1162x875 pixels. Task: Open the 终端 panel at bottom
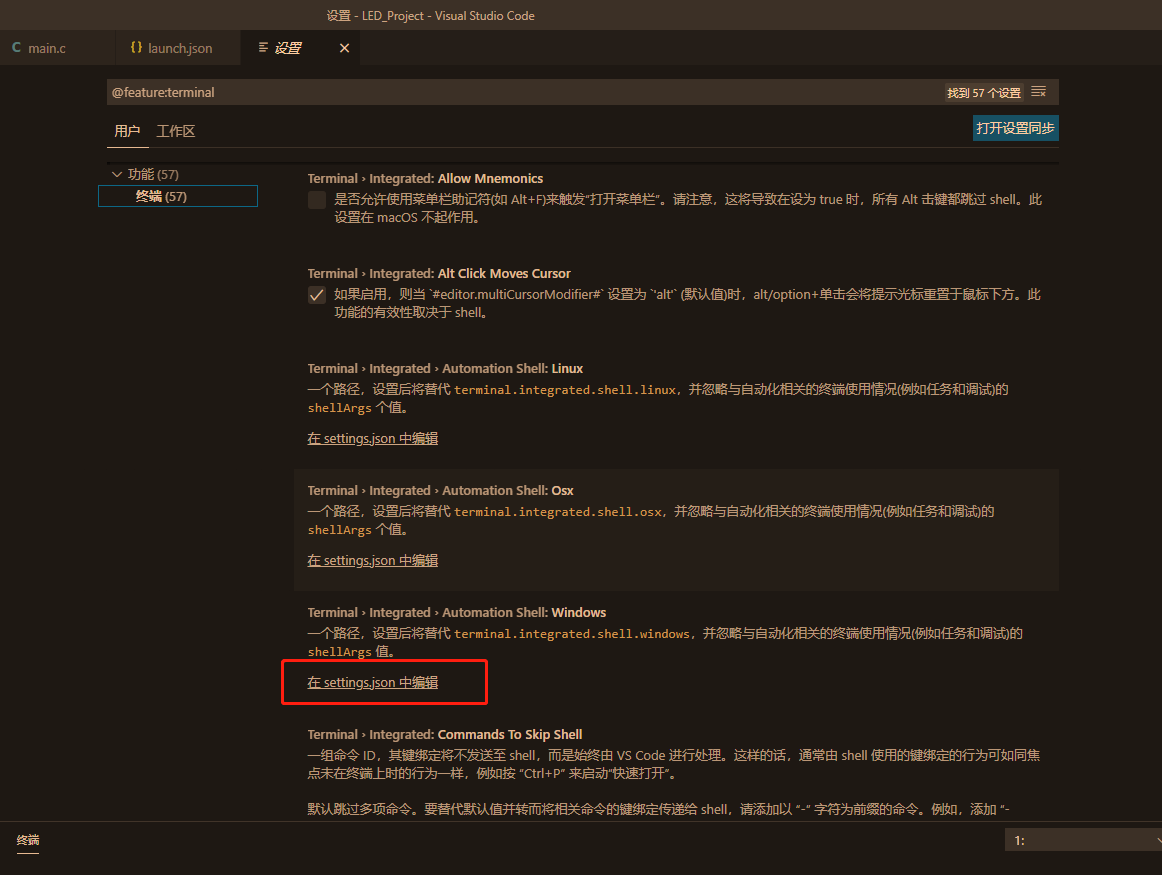click(27, 842)
